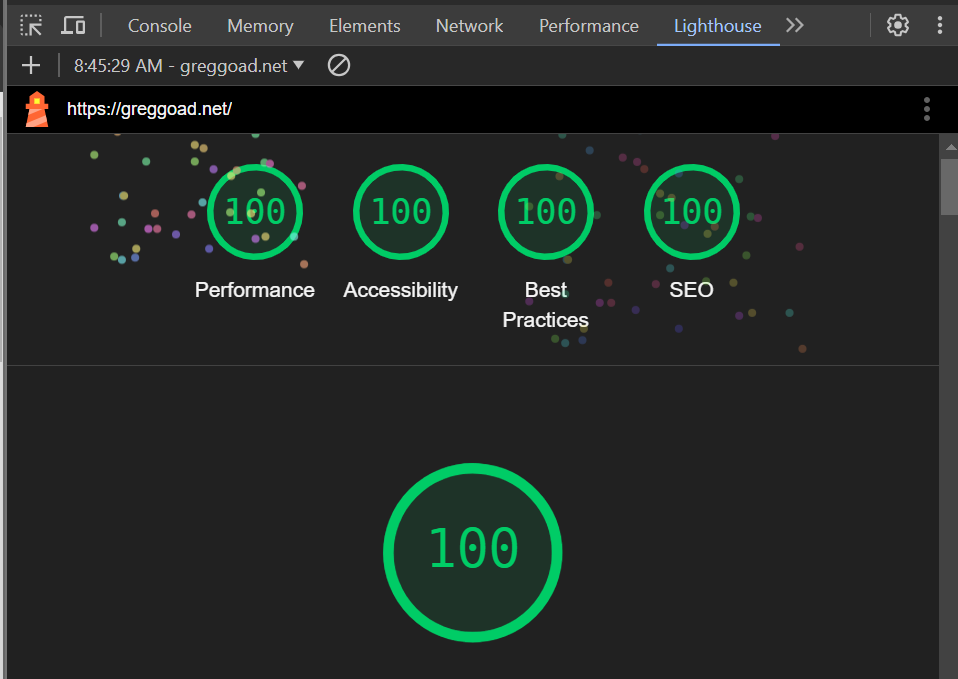958x679 pixels.
Task: Select the Inspect element tool
Action: point(31,24)
